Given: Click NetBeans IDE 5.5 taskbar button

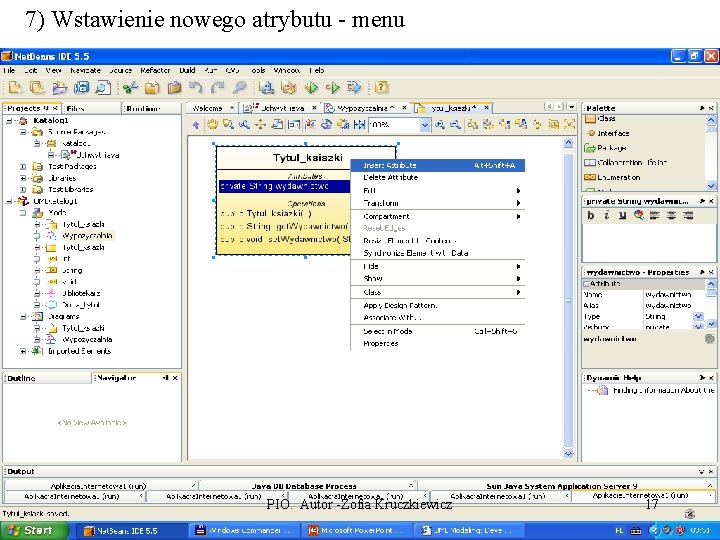Looking at the screenshot, I should 129,530.
